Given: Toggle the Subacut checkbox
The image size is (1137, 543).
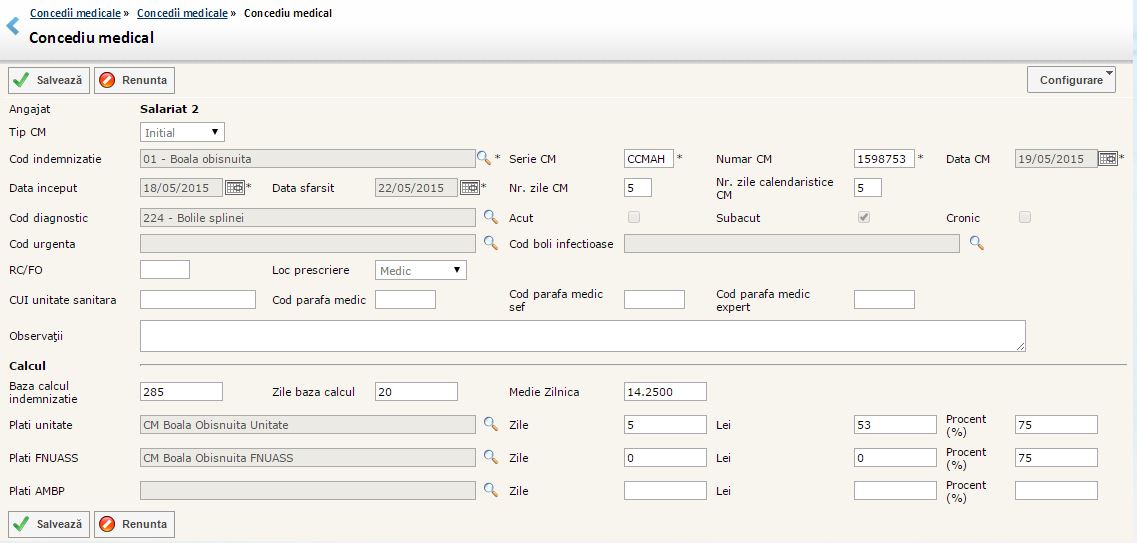Looking at the screenshot, I should [864, 217].
